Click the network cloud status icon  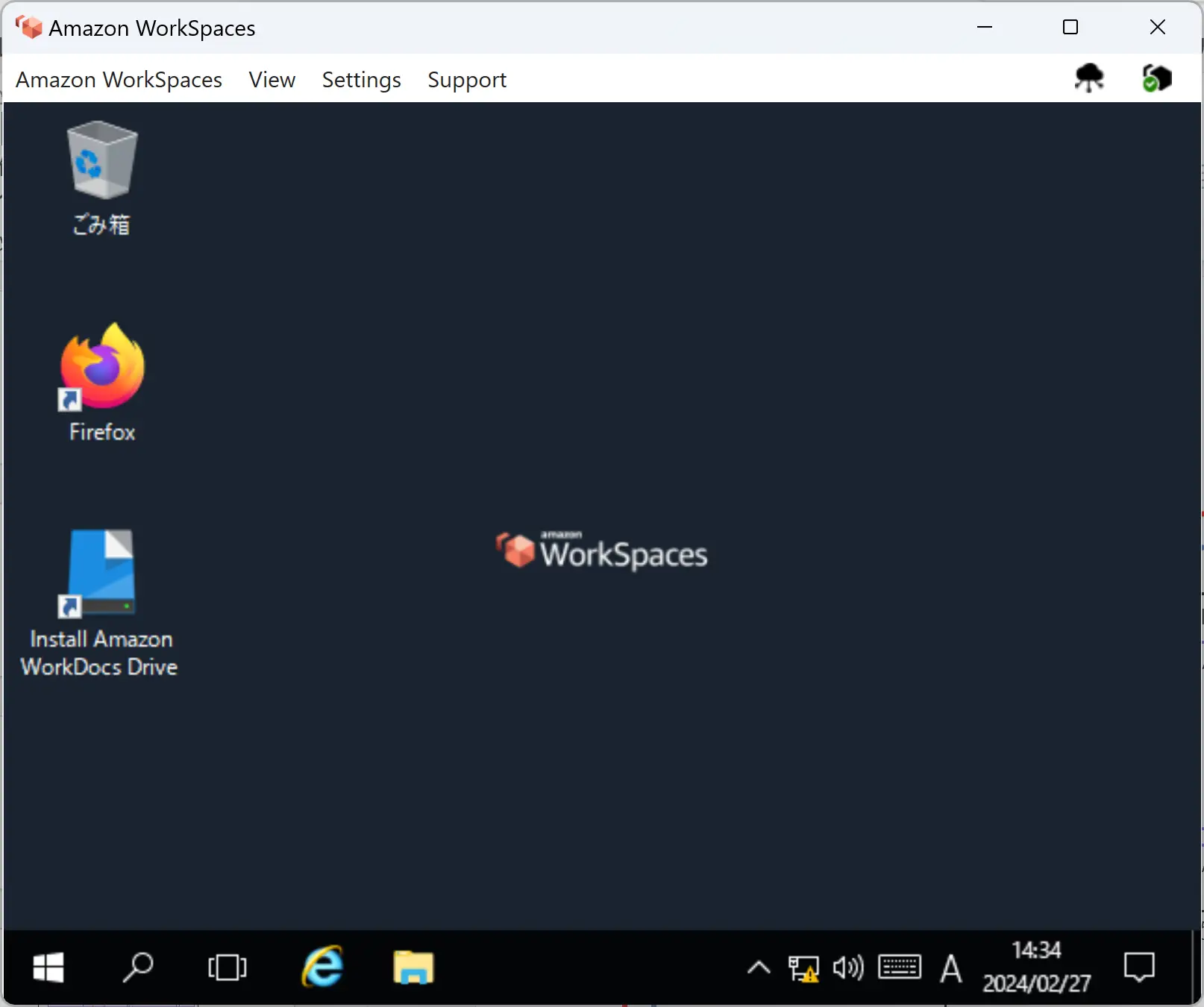click(1089, 78)
